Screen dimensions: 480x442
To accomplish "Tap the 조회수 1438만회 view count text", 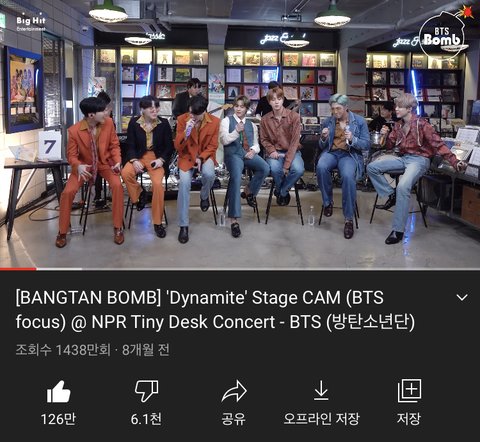I will coord(63,350).
